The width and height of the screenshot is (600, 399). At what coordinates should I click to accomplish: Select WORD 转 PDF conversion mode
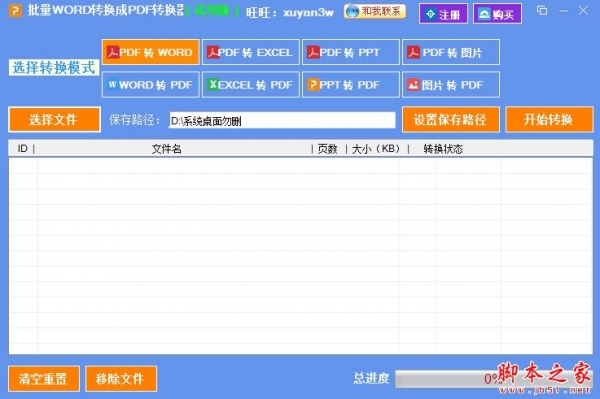point(150,85)
